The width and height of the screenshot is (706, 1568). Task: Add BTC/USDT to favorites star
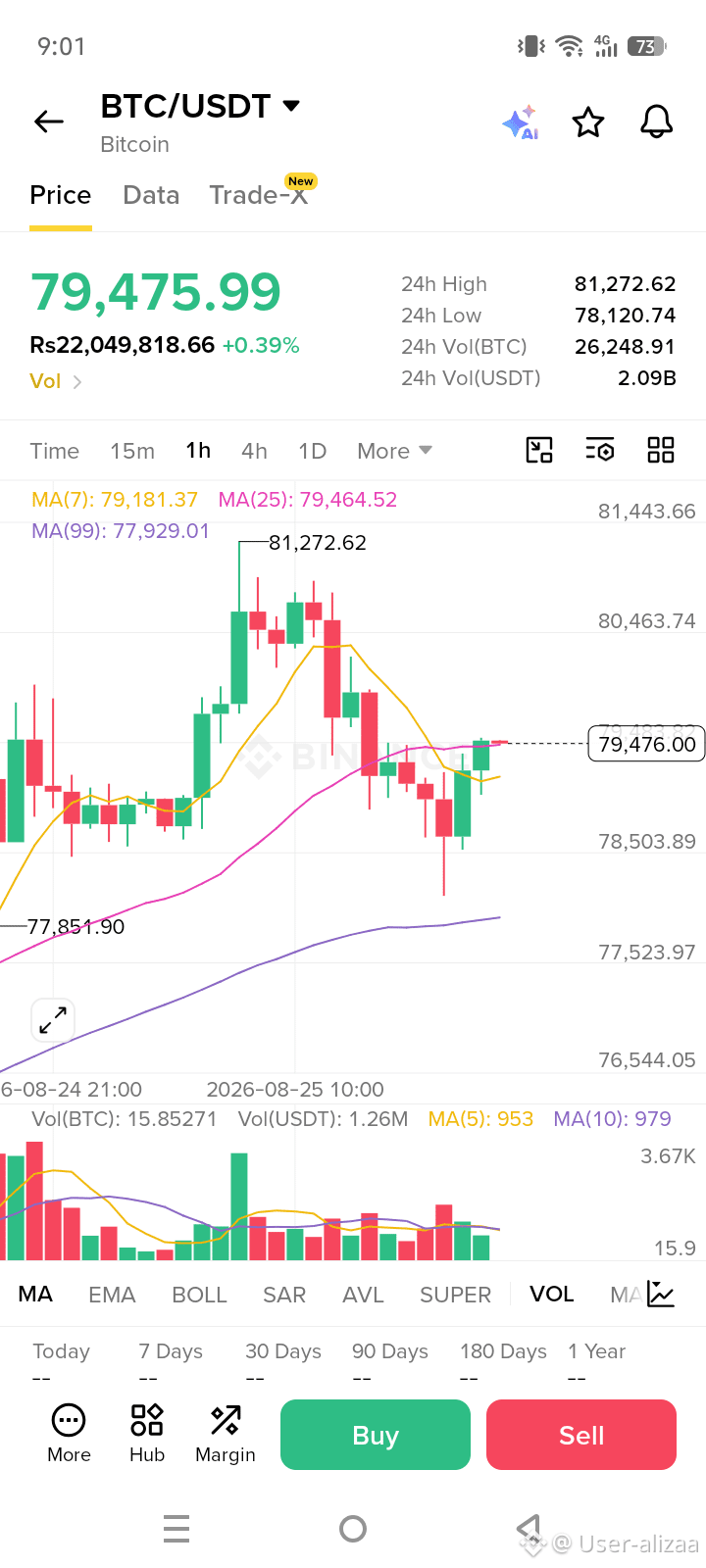[588, 122]
